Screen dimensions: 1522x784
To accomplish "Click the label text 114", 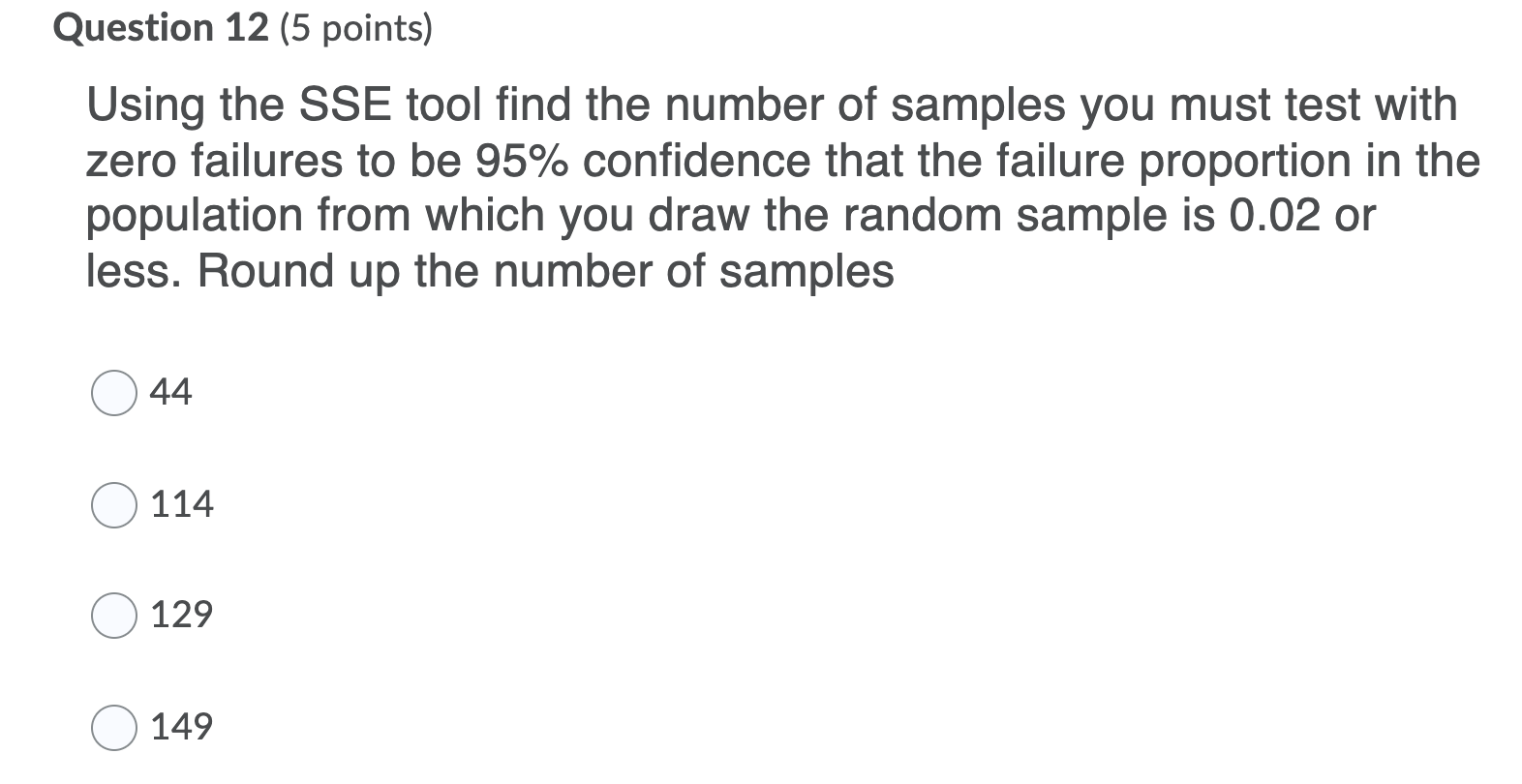I will pos(182,503).
